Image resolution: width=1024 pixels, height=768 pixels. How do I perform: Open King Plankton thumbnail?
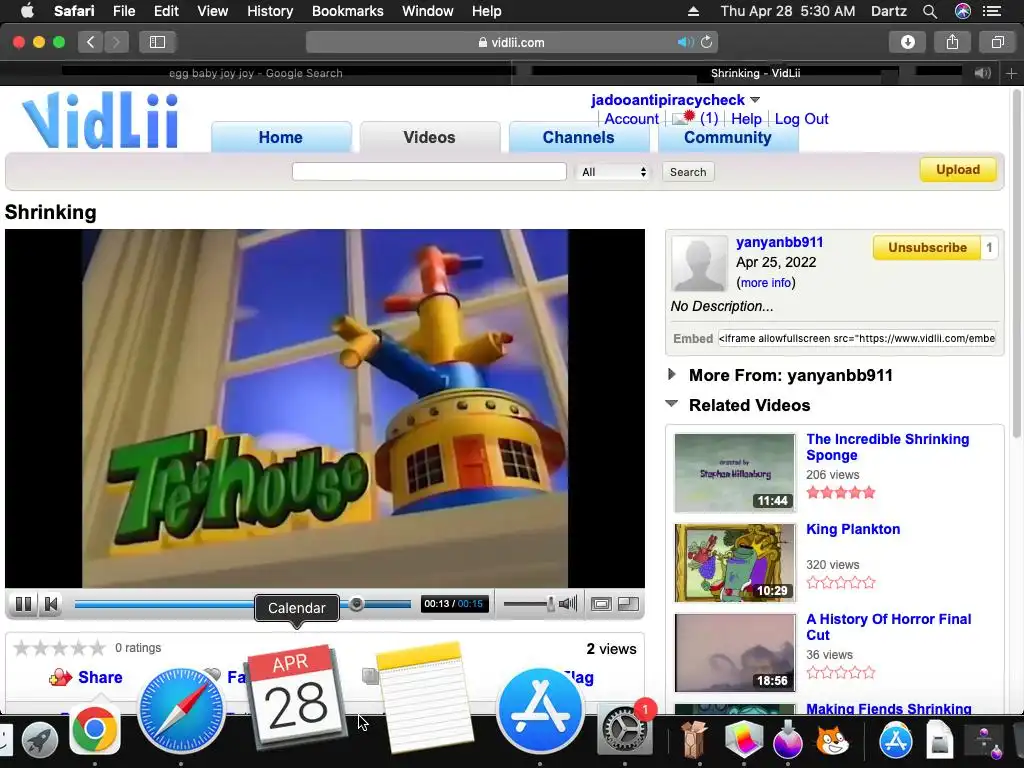pyautogui.click(x=735, y=562)
